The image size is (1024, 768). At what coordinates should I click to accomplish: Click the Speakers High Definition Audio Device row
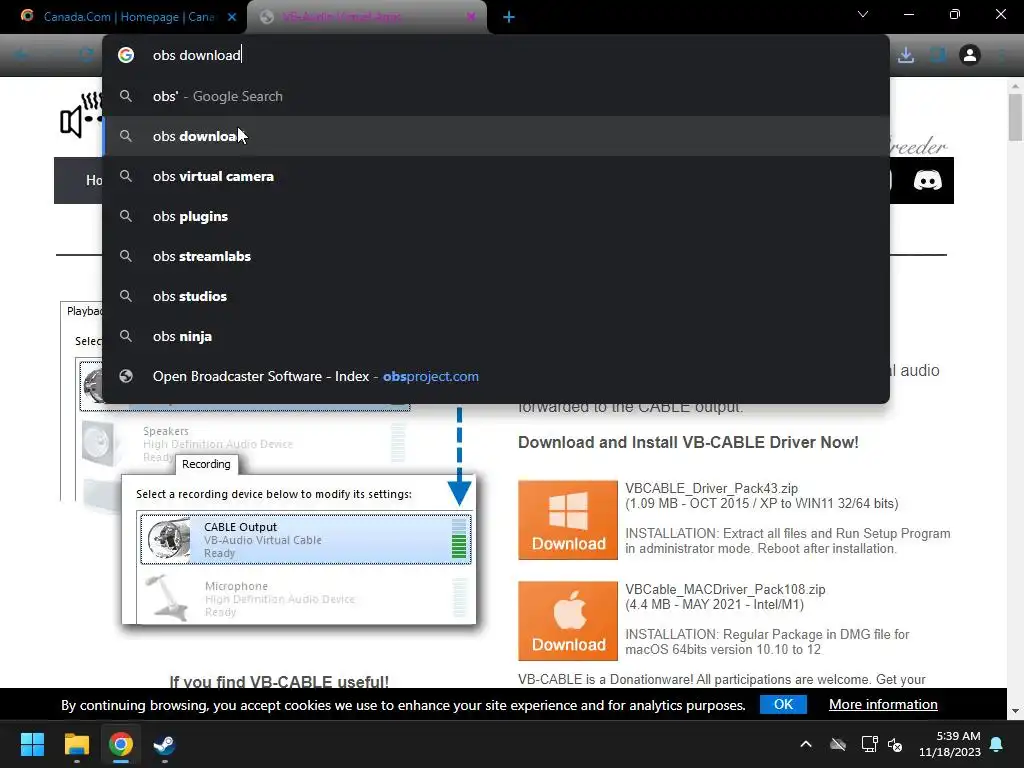(243, 444)
